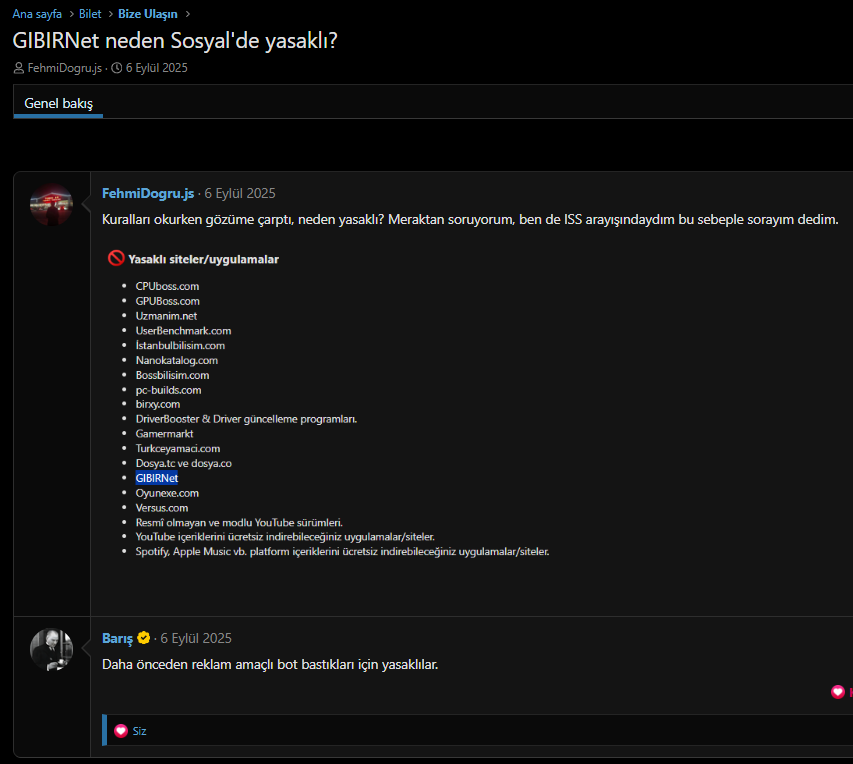Click the Yasaklı siteler/uygulamalar heading
This screenshot has width=853, height=764.
pos(203,260)
